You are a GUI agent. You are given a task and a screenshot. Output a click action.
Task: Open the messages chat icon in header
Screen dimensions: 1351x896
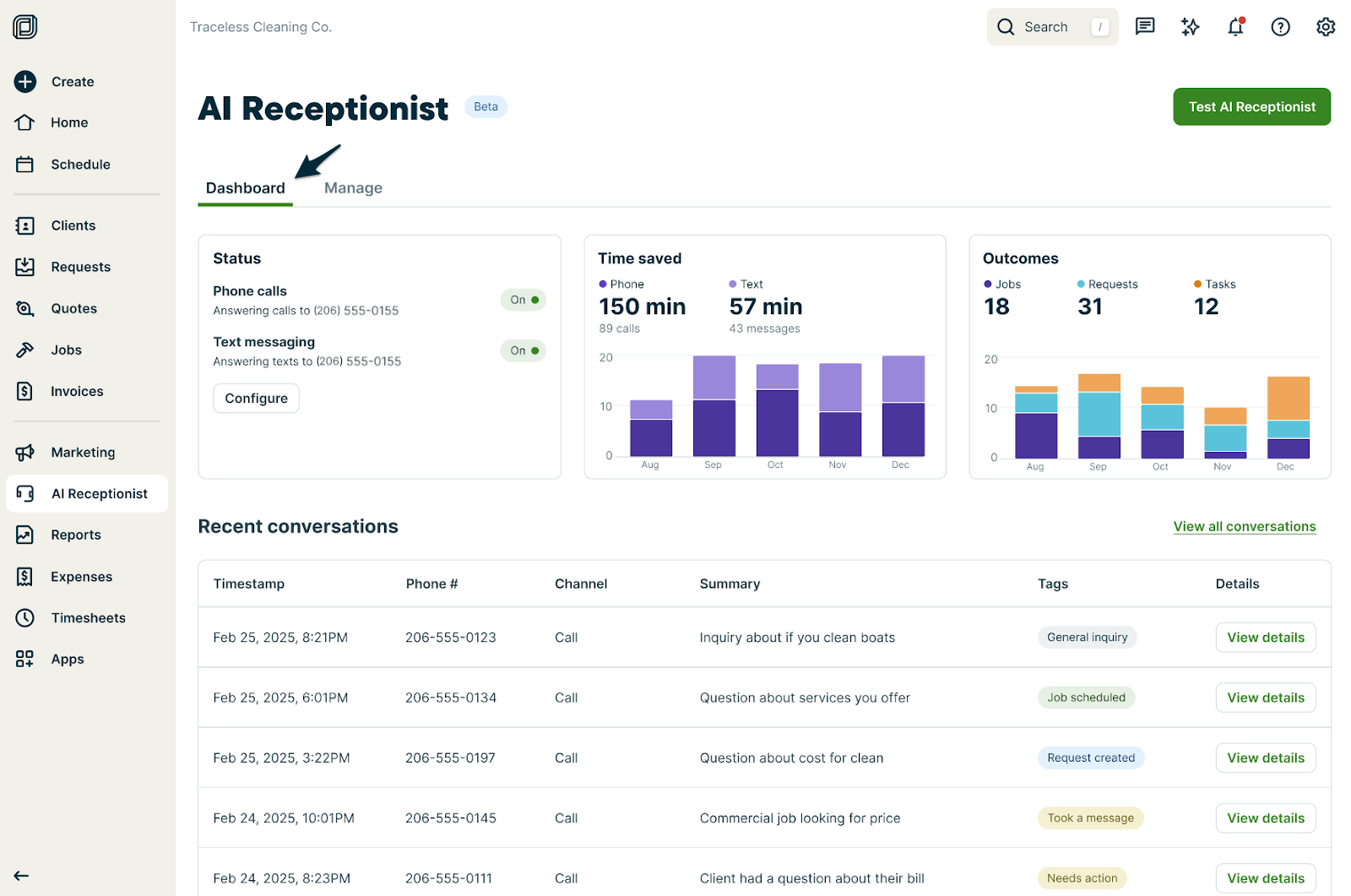tap(1144, 27)
